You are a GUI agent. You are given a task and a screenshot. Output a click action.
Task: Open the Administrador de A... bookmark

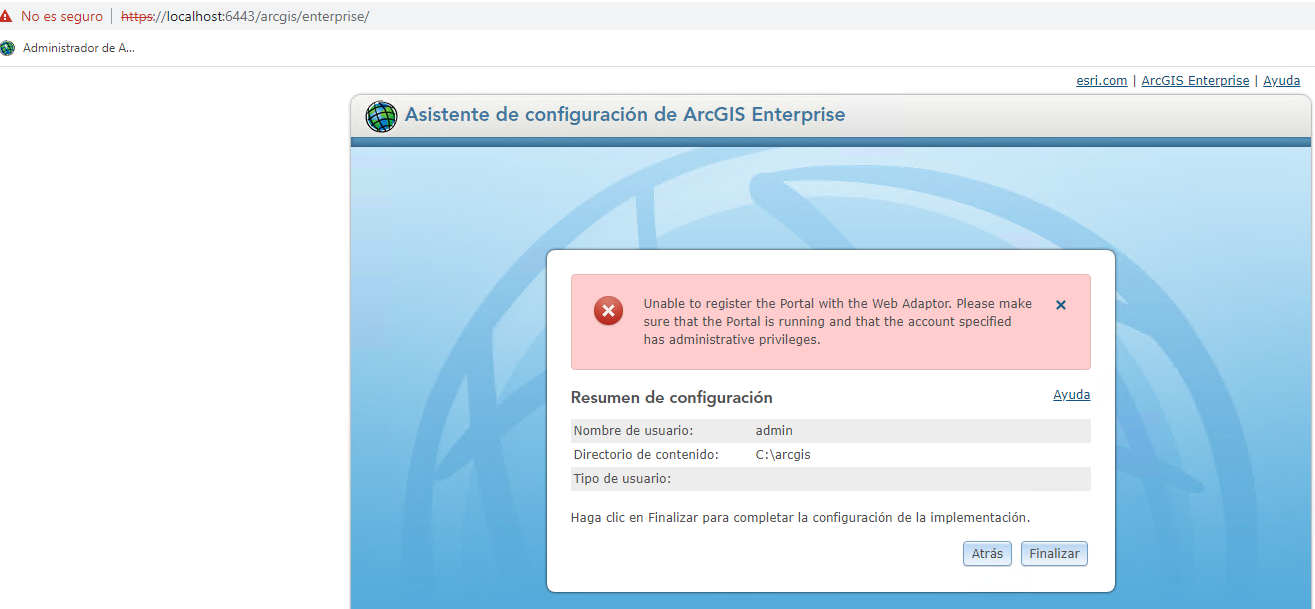pos(78,47)
